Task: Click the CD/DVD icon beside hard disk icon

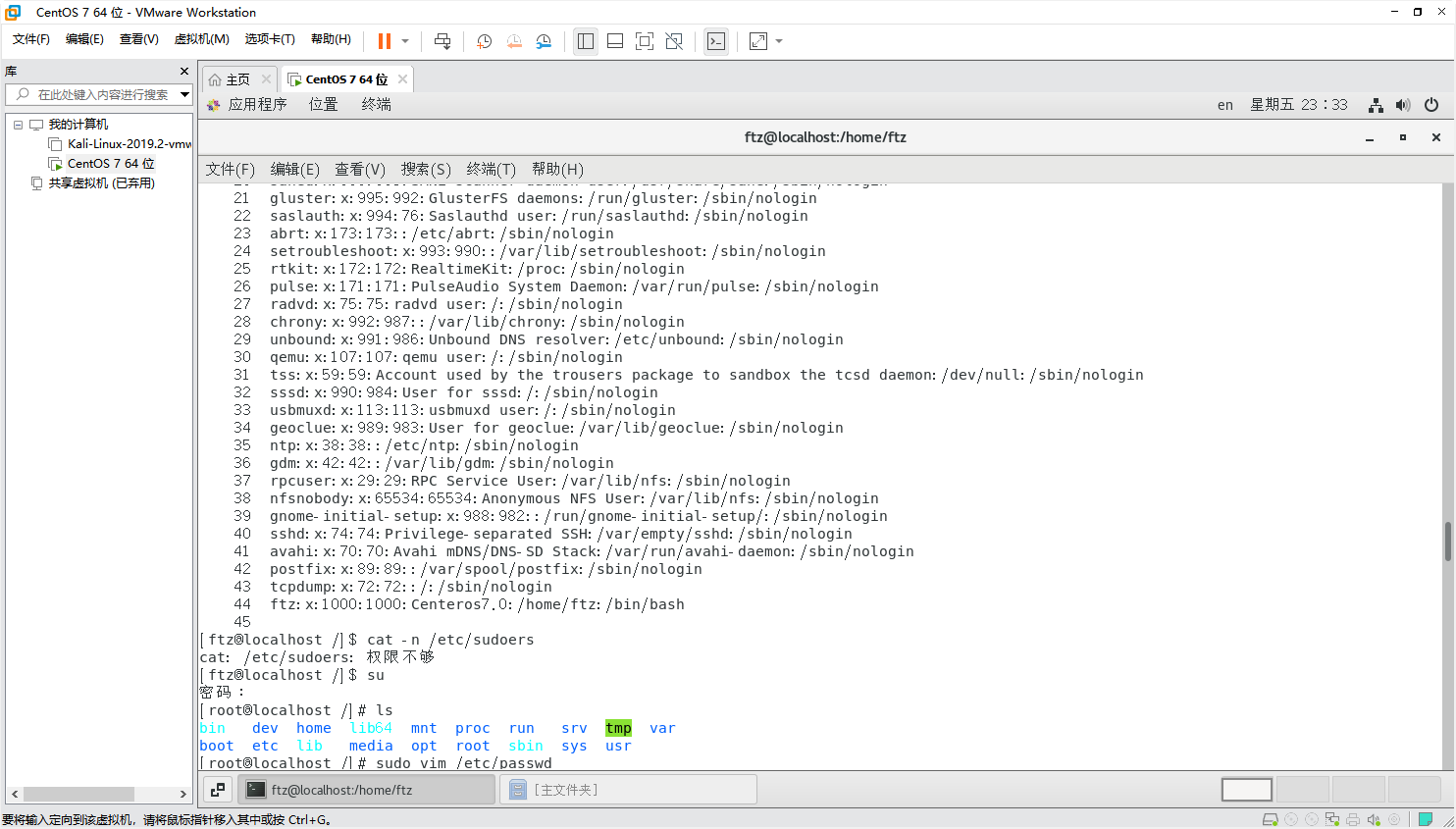Action: click(x=1291, y=819)
